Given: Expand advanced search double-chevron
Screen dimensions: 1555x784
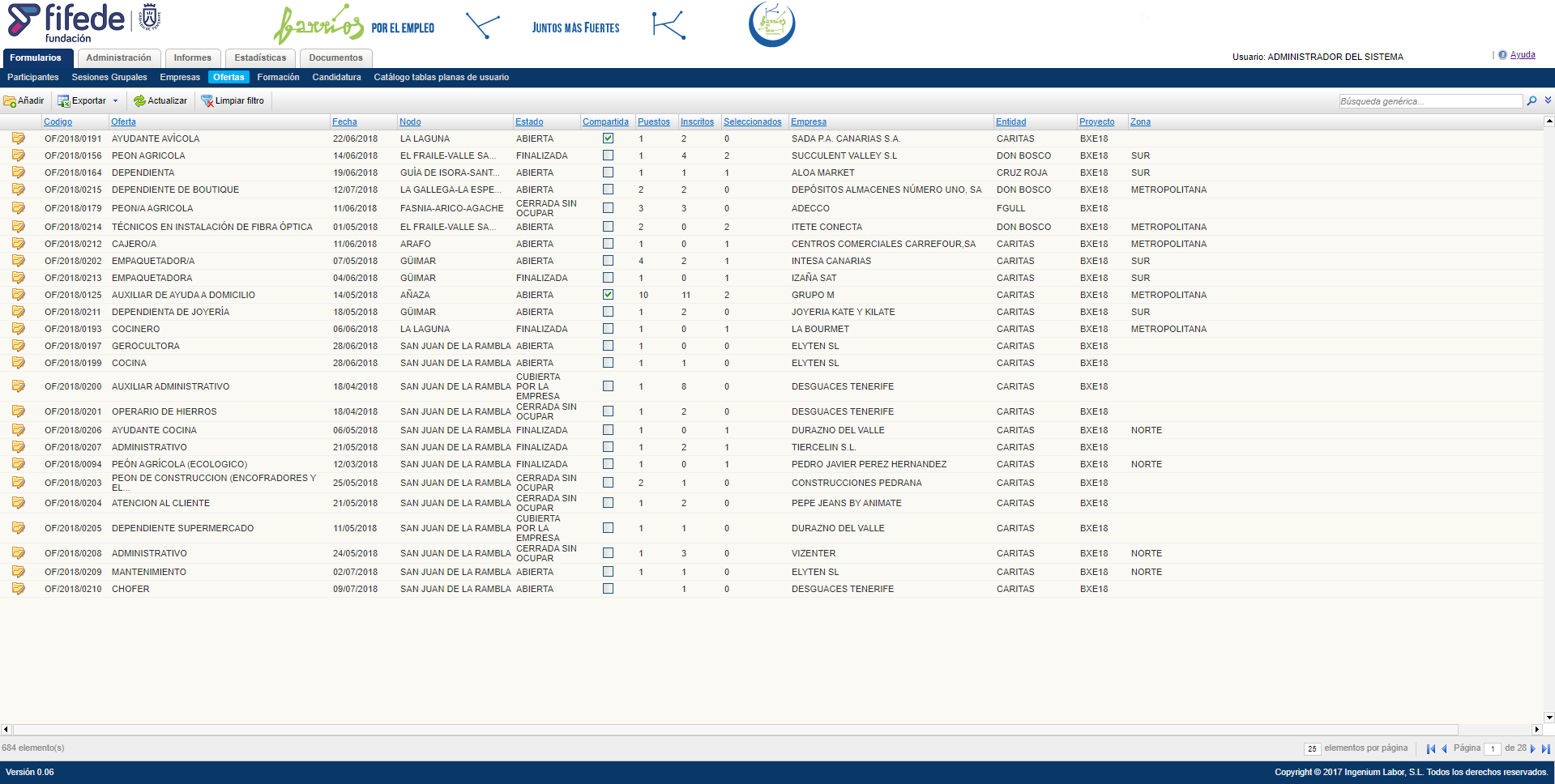Looking at the screenshot, I should click(1548, 100).
